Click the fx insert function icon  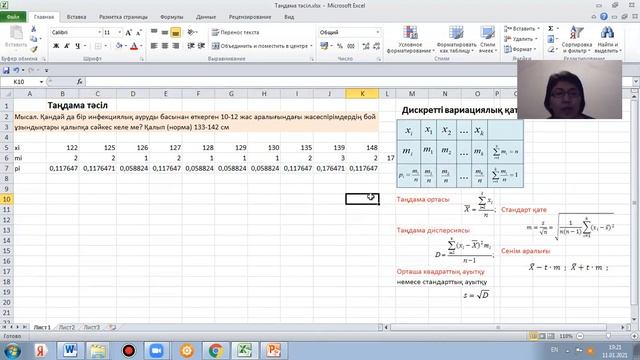pyautogui.click(x=80, y=82)
